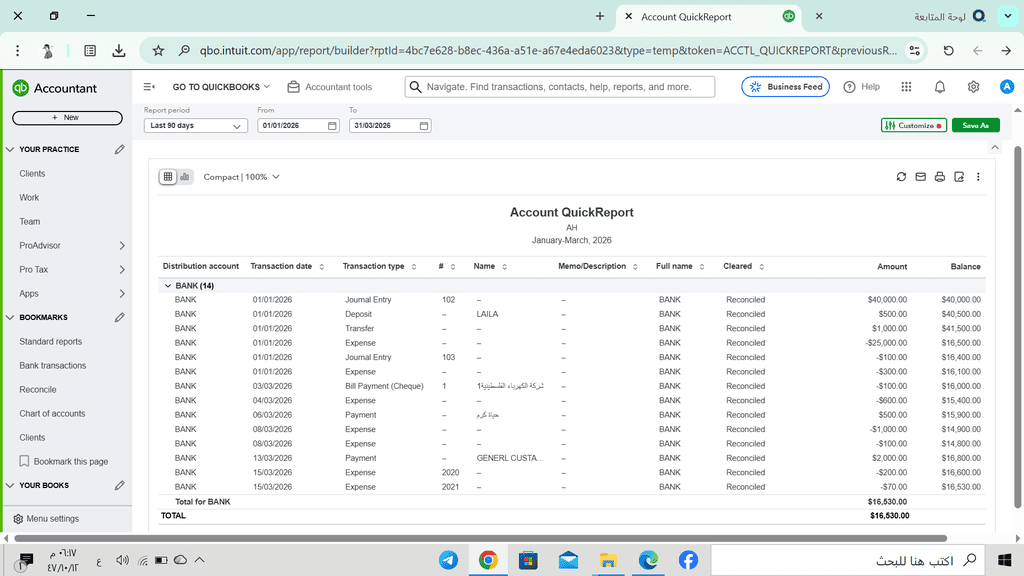Viewport: 1024px width, 576px height.
Task: Open Chart of accounts in sidebar
Action: 52,413
